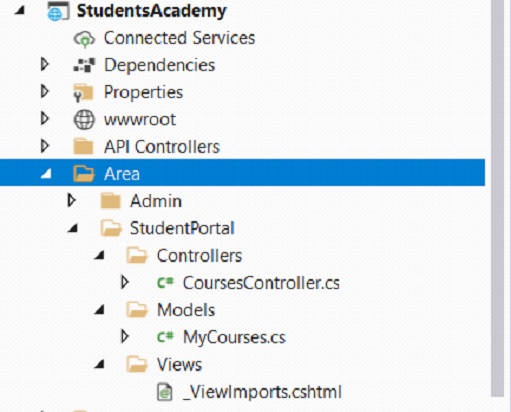Select the Controllers folder under StudentPortal
Viewport: 511px width, 412px height.
tap(199, 256)
